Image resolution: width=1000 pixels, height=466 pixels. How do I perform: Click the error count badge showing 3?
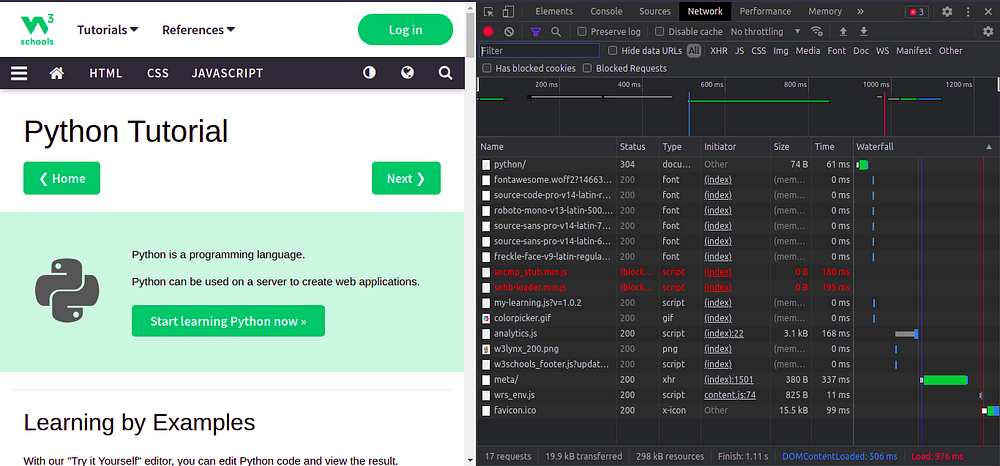[916, 11]
